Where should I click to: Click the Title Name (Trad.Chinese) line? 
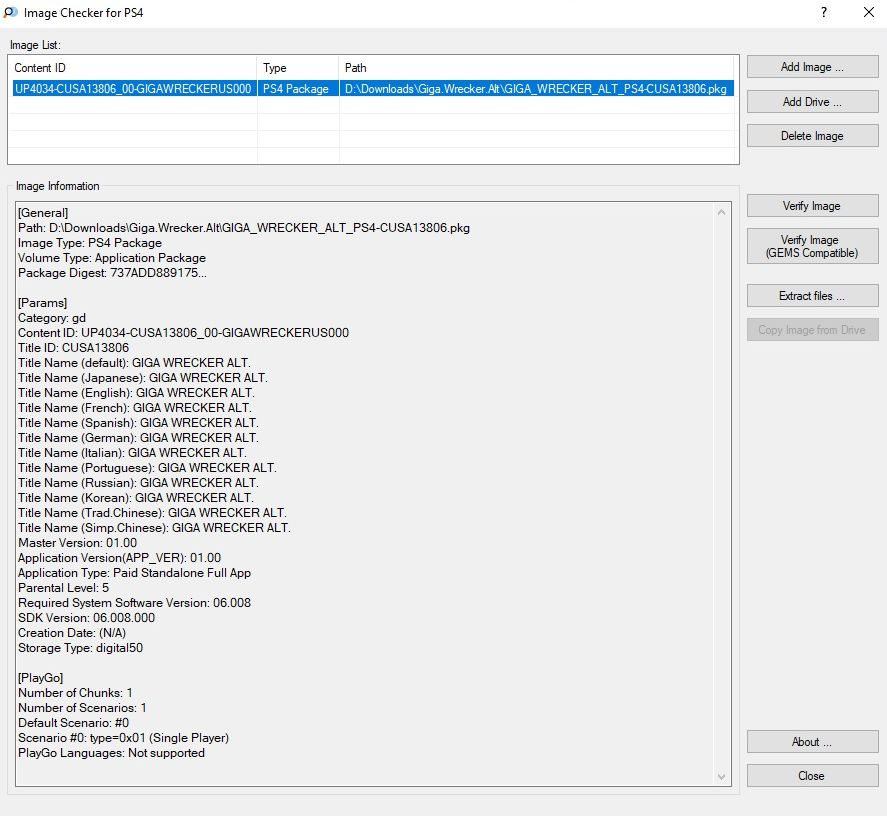click(152, 513)
